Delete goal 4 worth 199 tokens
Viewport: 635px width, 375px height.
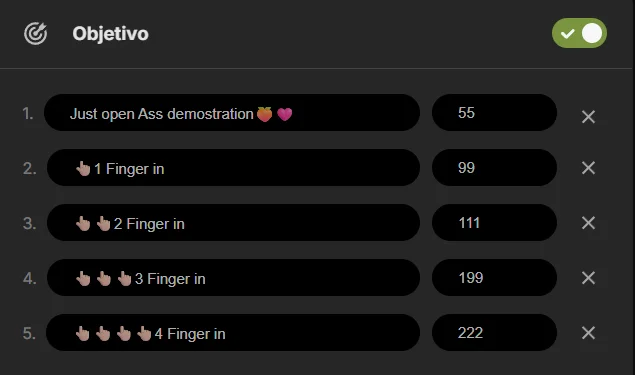pos(588,278)
